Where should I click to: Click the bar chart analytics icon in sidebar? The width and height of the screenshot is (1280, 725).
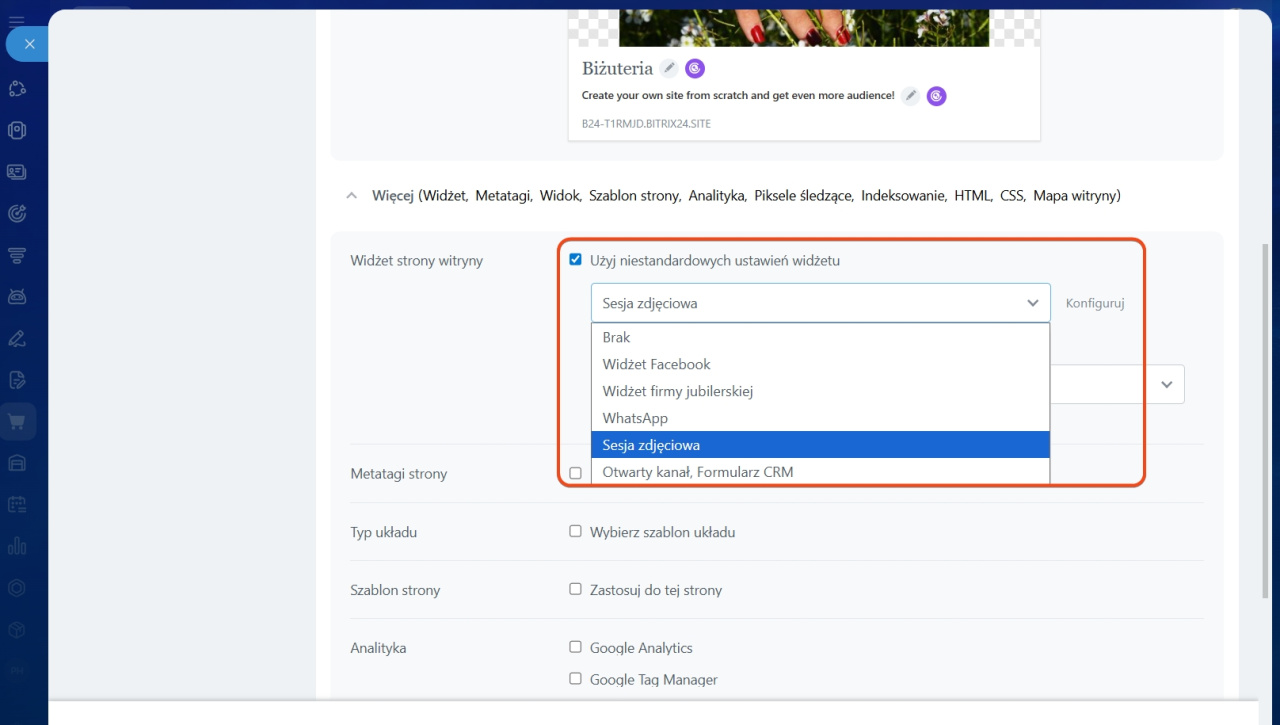pos(17,546)
